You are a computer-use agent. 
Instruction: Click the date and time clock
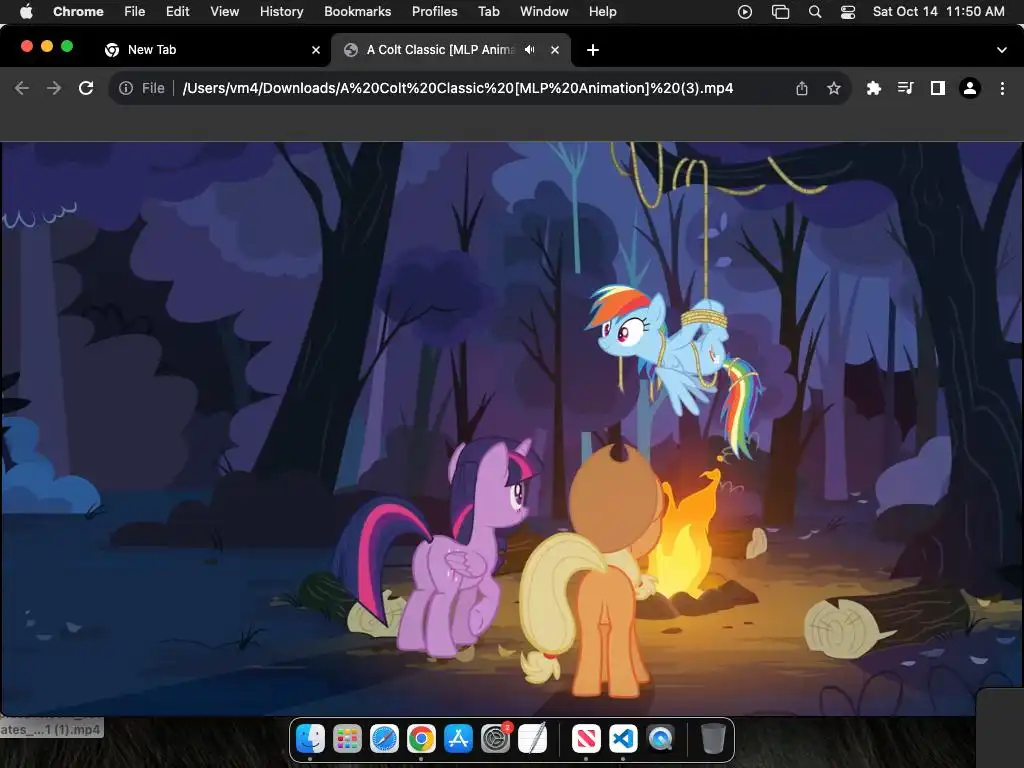pyautogui.click(x=938, y=11)
